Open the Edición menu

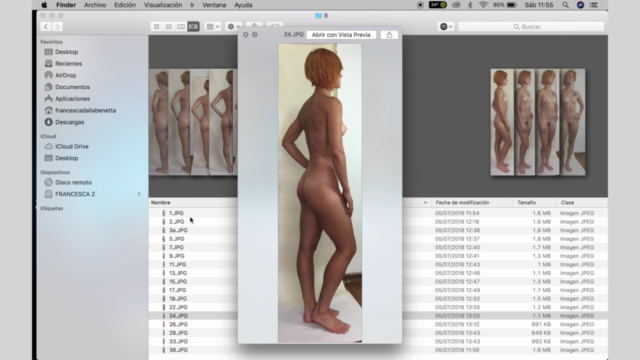pos(125,5)
